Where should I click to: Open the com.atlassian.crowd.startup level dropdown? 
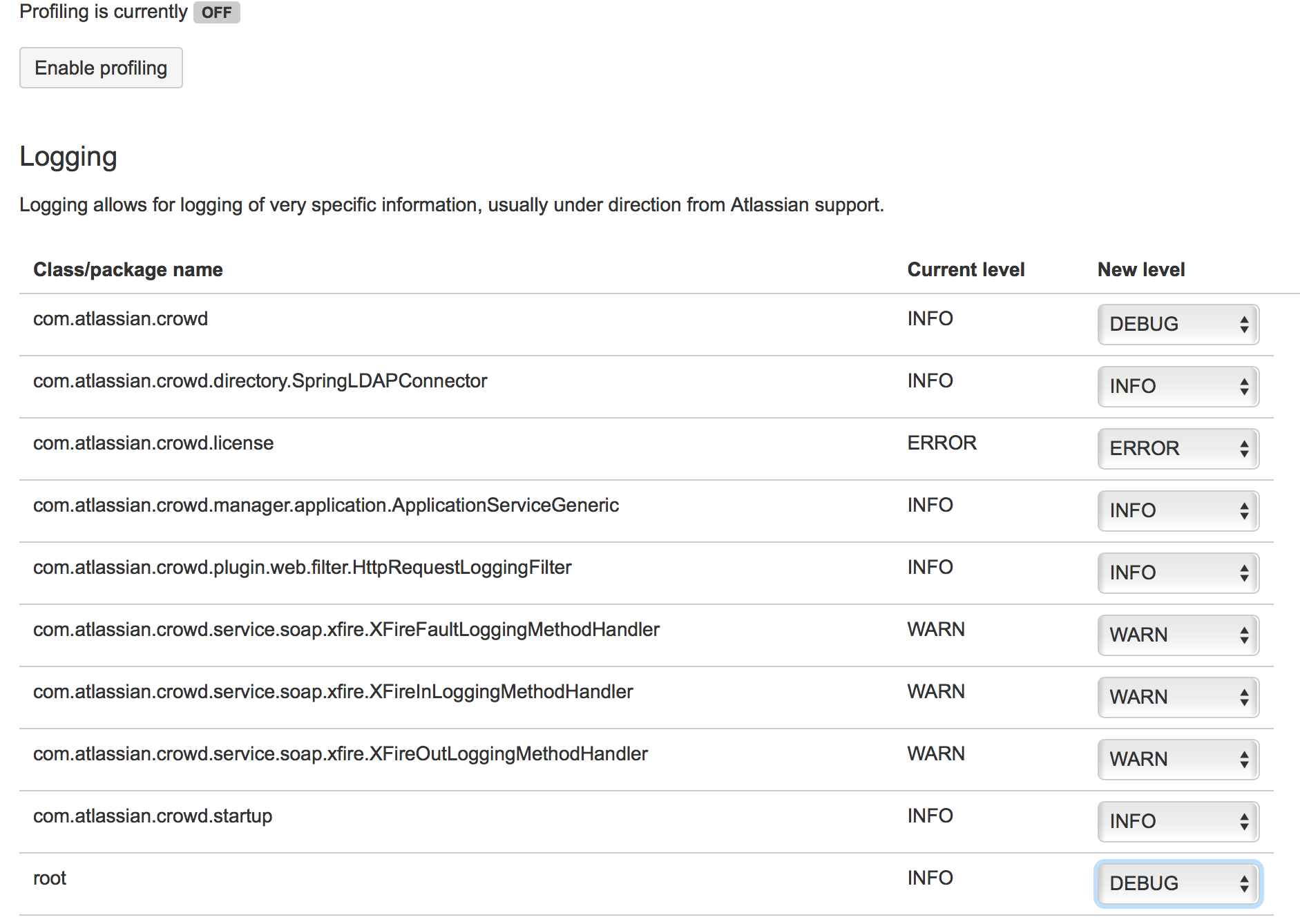[x=1178, y=821]
